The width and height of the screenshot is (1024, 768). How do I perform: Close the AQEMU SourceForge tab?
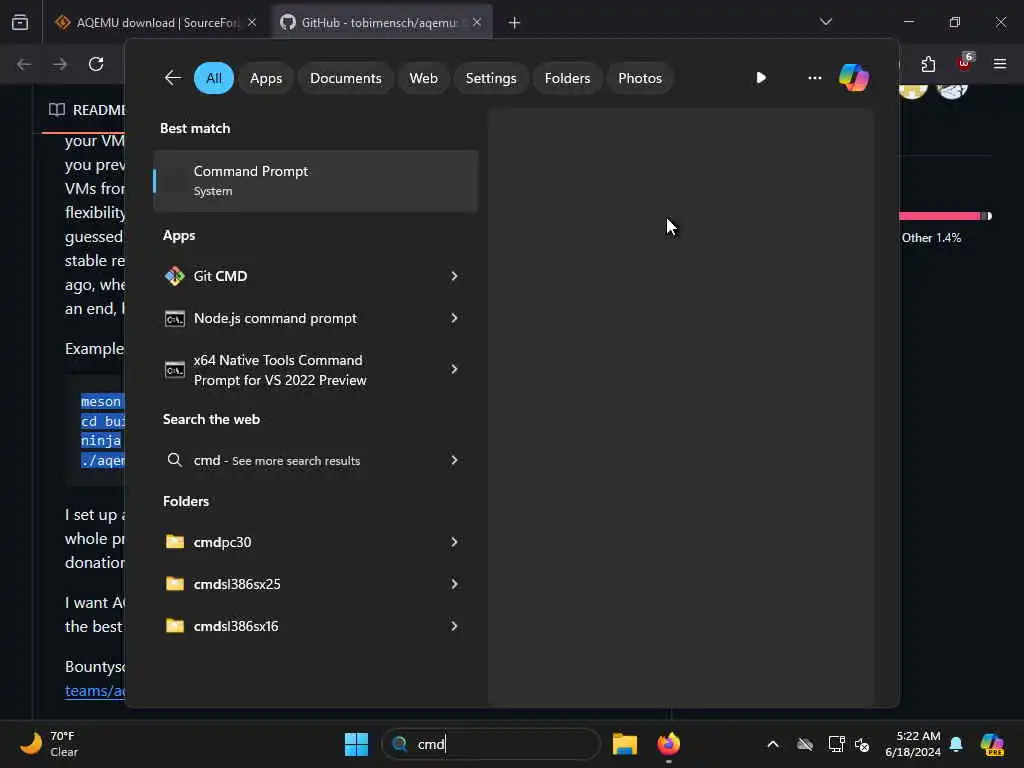point(252,22)
